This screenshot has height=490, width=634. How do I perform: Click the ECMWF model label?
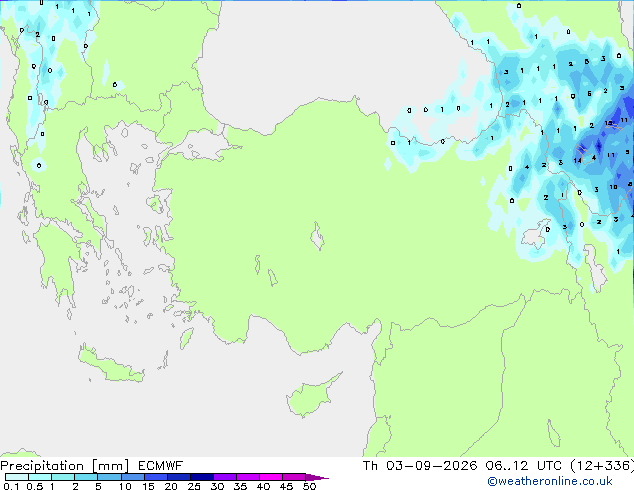[x=161, y=466]
